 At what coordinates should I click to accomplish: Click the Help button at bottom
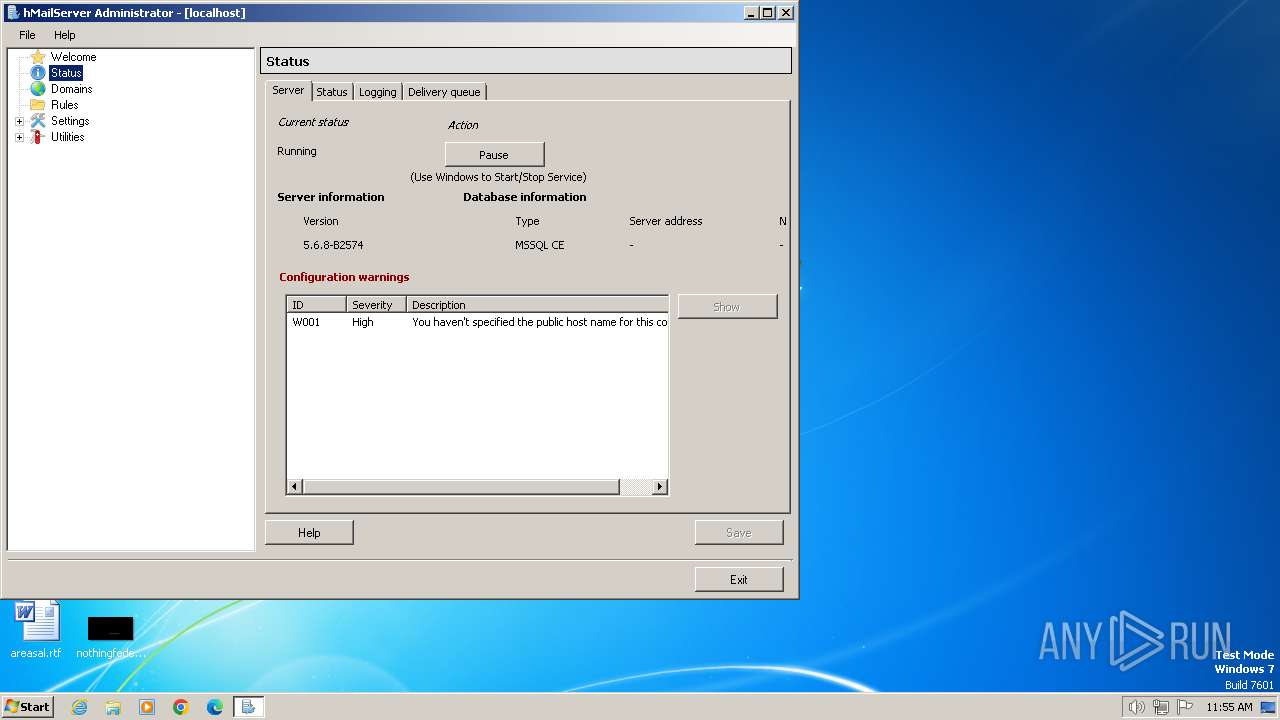pyautogui.click(x=309, y=533)
